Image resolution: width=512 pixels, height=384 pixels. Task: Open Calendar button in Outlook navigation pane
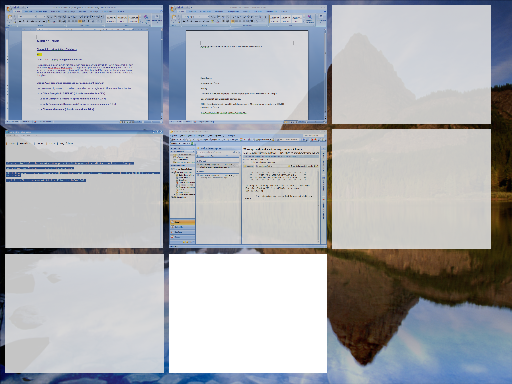point(182,227)
